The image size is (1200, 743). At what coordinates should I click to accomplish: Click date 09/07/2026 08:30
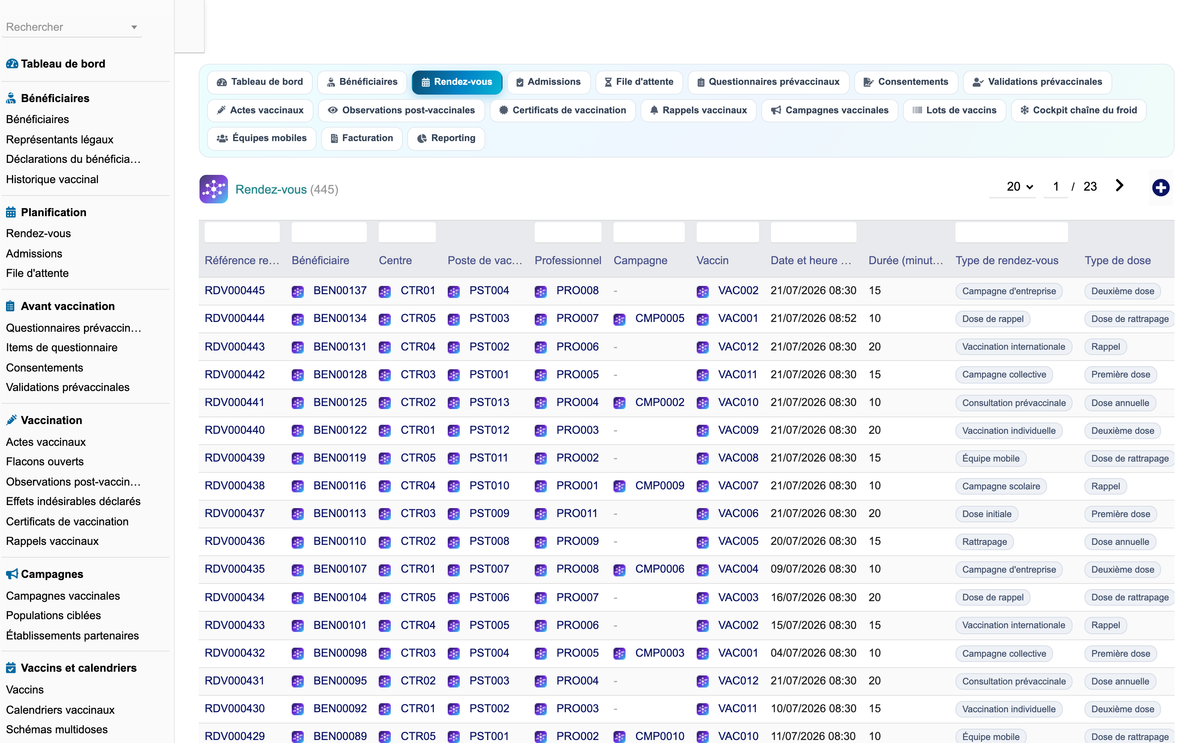[813, 569]
